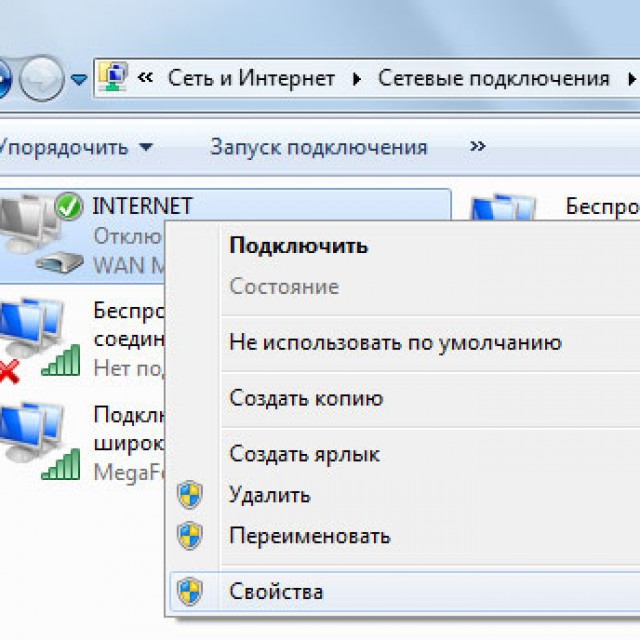Choose 'Создать копию' menu entry
This screenshot has width=640, height=640.
306,398
